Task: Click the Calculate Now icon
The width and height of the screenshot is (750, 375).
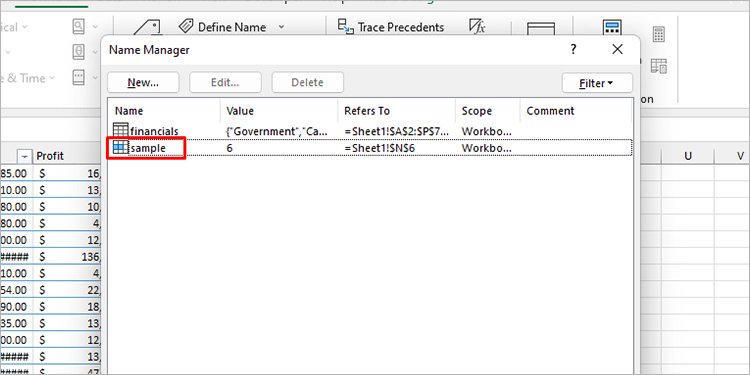Action: (659, 34)
